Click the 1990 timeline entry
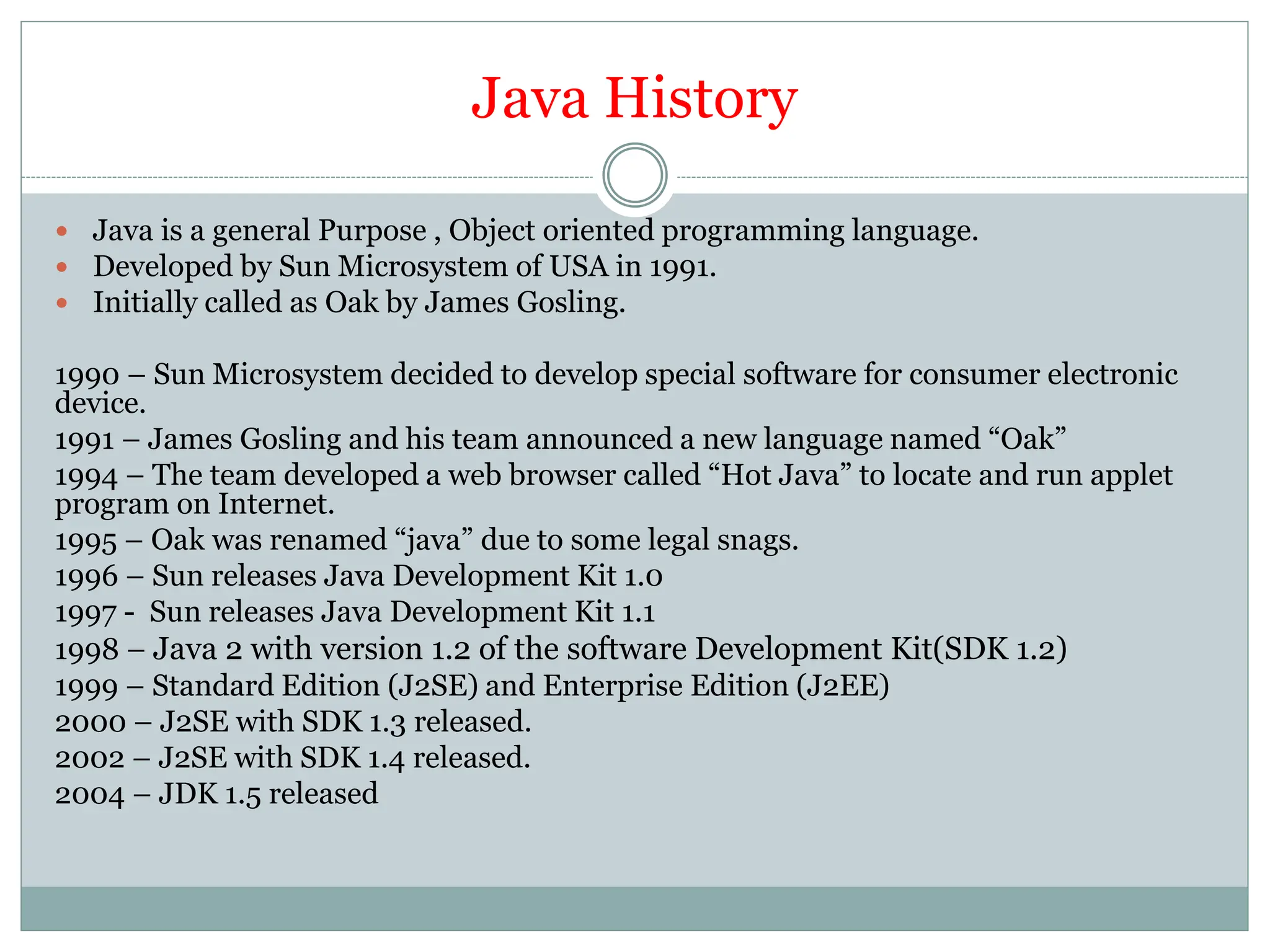 coord(615,376)
